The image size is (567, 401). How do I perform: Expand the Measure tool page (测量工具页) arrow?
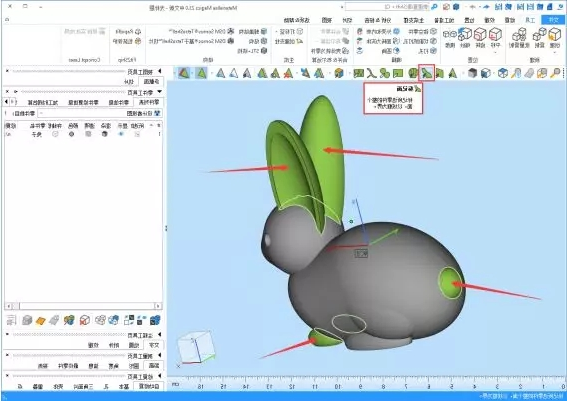(x=159, y=356)
